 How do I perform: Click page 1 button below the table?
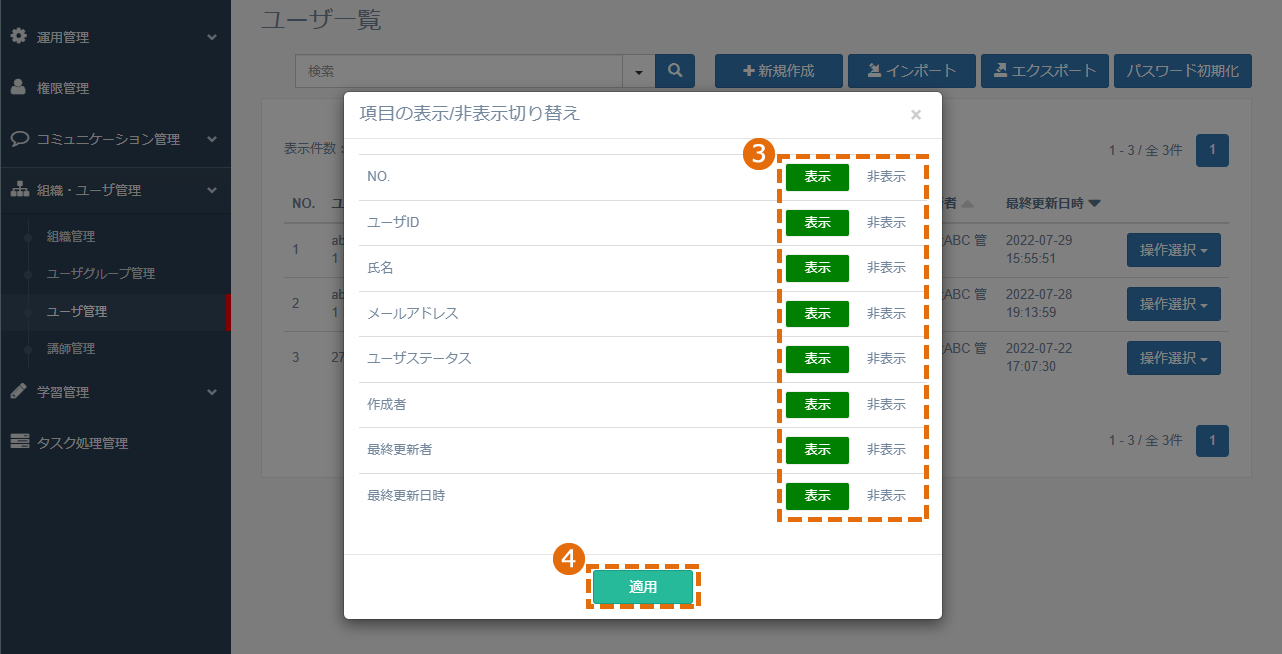click(1212, 440)
